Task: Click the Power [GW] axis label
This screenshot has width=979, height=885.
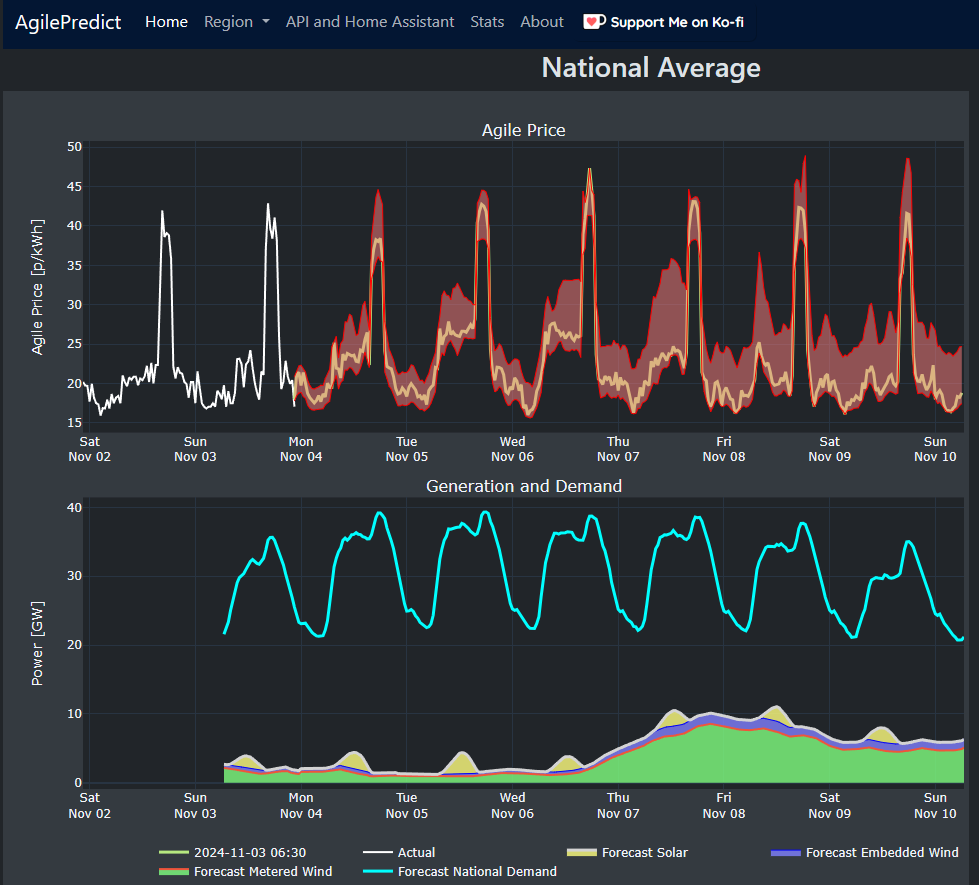Action: click(x=37, y=644)
